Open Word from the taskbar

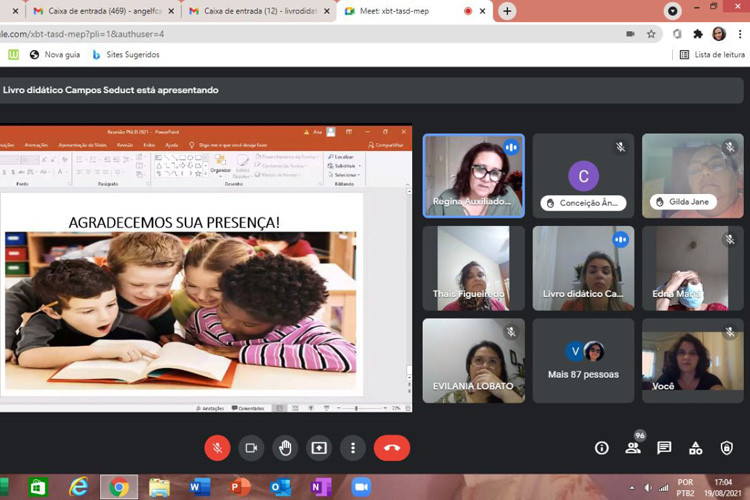tap(200, 487)
